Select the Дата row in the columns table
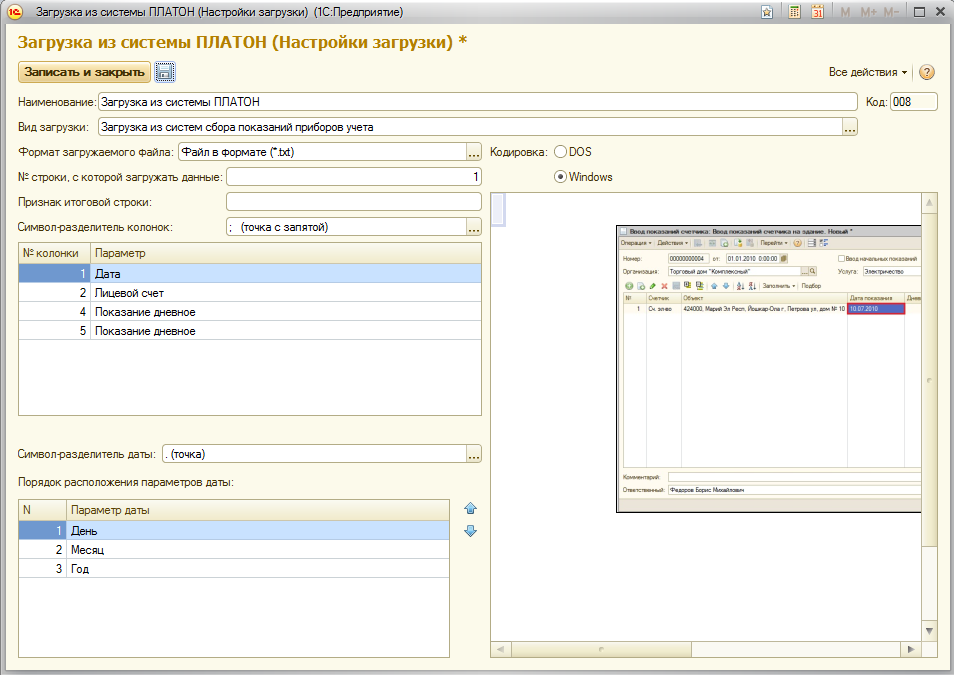The width and height of the screenshot is (954, 675). coord(249,274)
